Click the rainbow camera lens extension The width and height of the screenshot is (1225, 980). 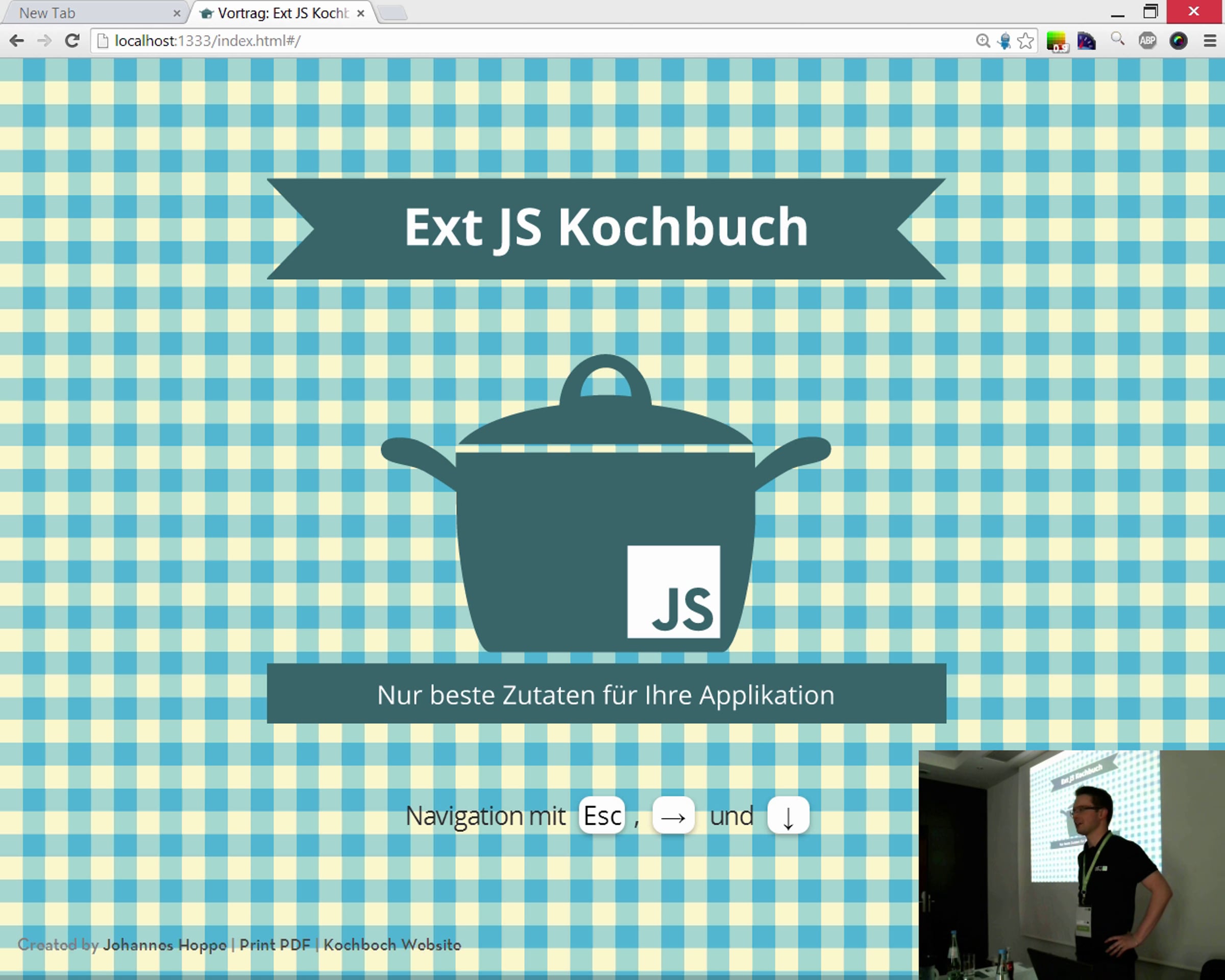click(x=1178, y=41)
